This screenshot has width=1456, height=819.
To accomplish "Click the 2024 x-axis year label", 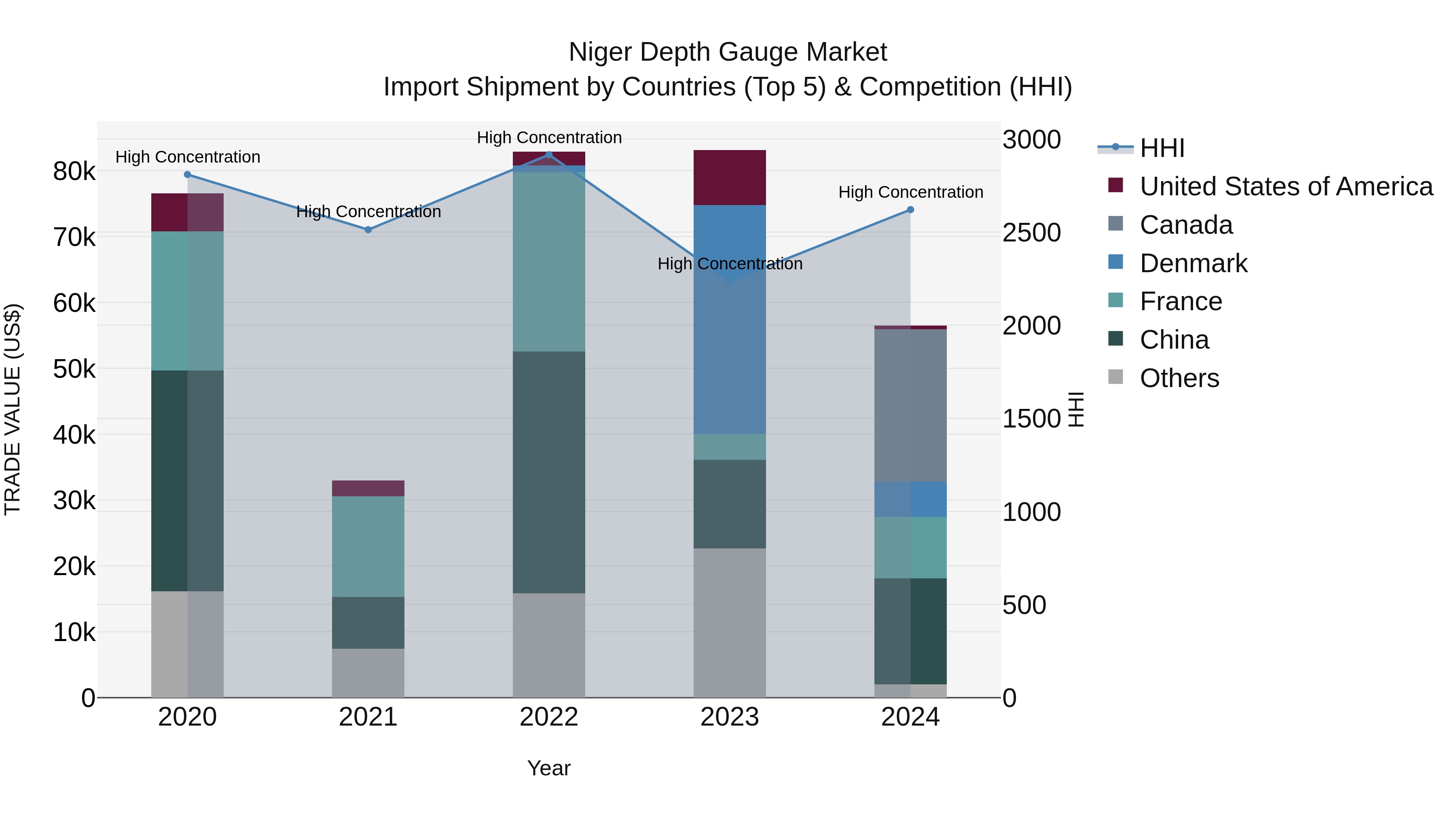I will [x=910, y=717].
